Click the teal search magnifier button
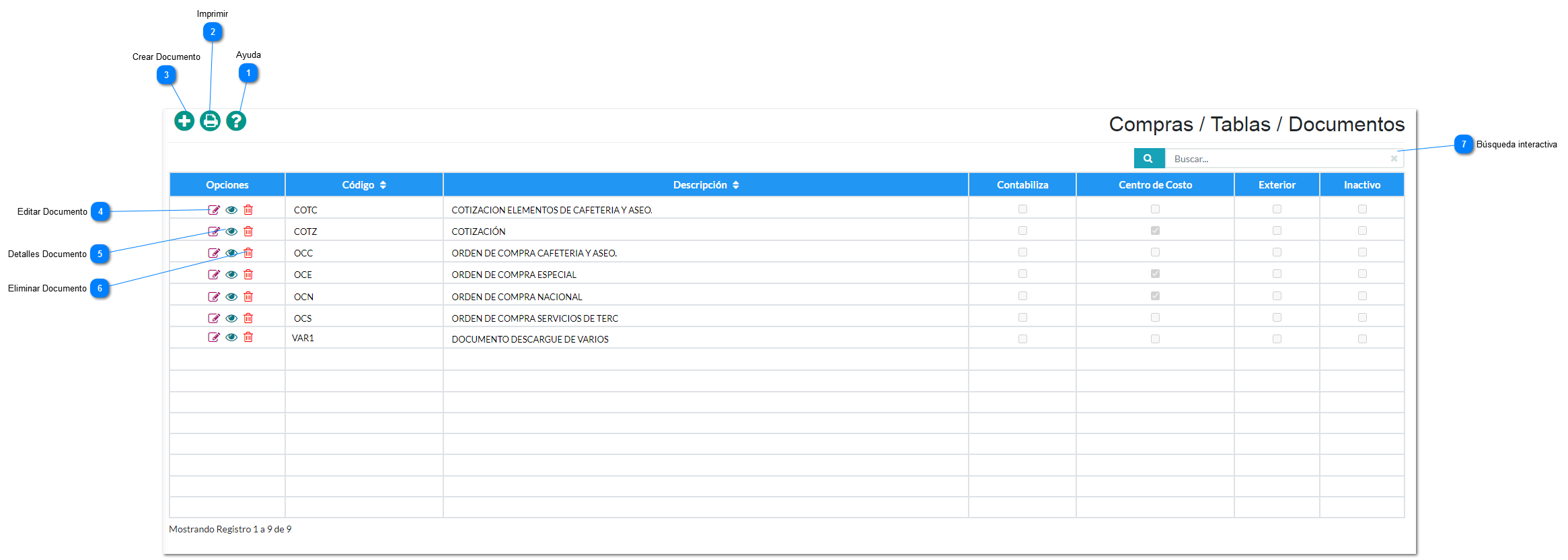This screenshot has height=560, width=1568. click(1149, 159)
